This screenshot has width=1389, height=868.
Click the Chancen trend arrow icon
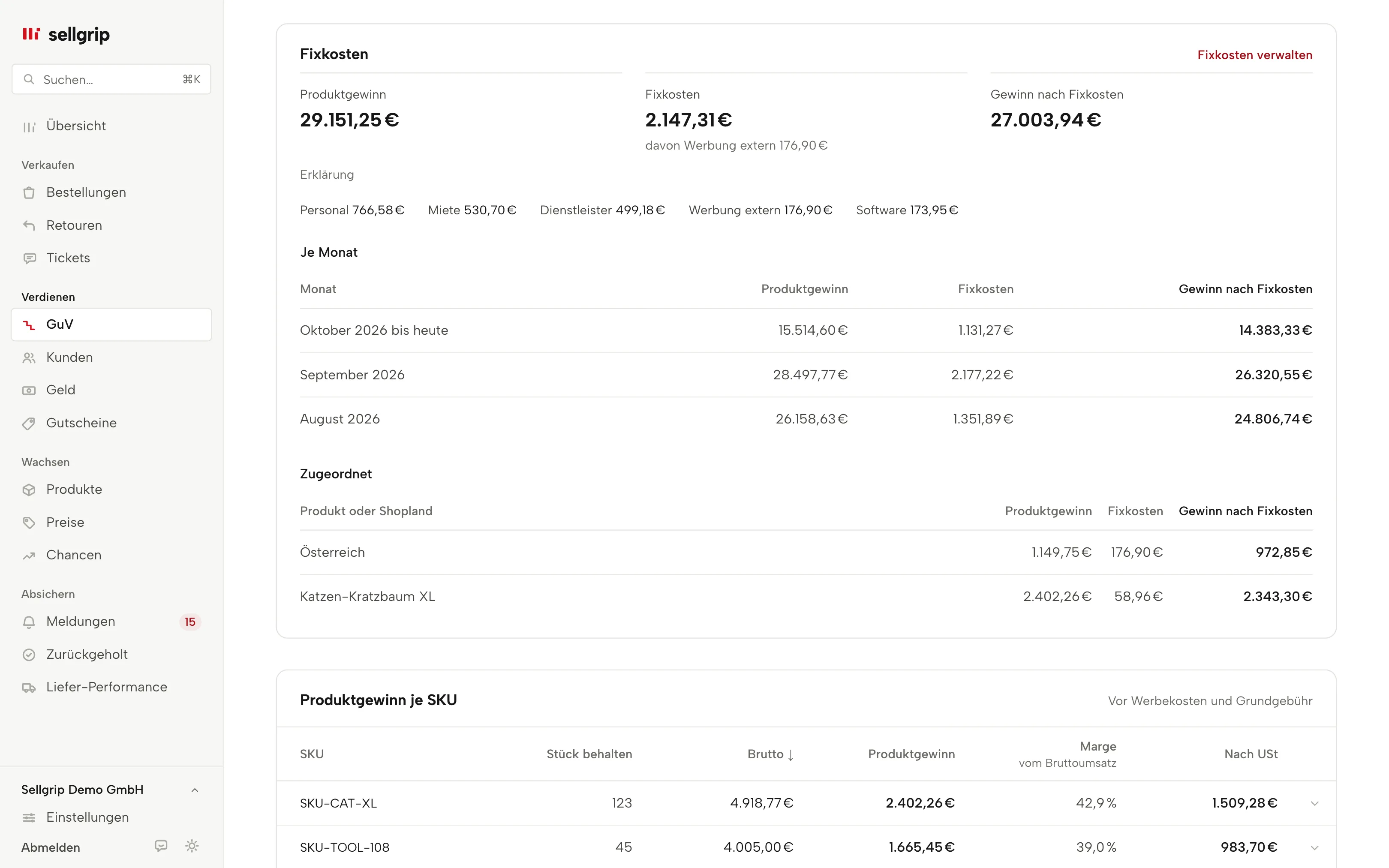coord(29,556)
